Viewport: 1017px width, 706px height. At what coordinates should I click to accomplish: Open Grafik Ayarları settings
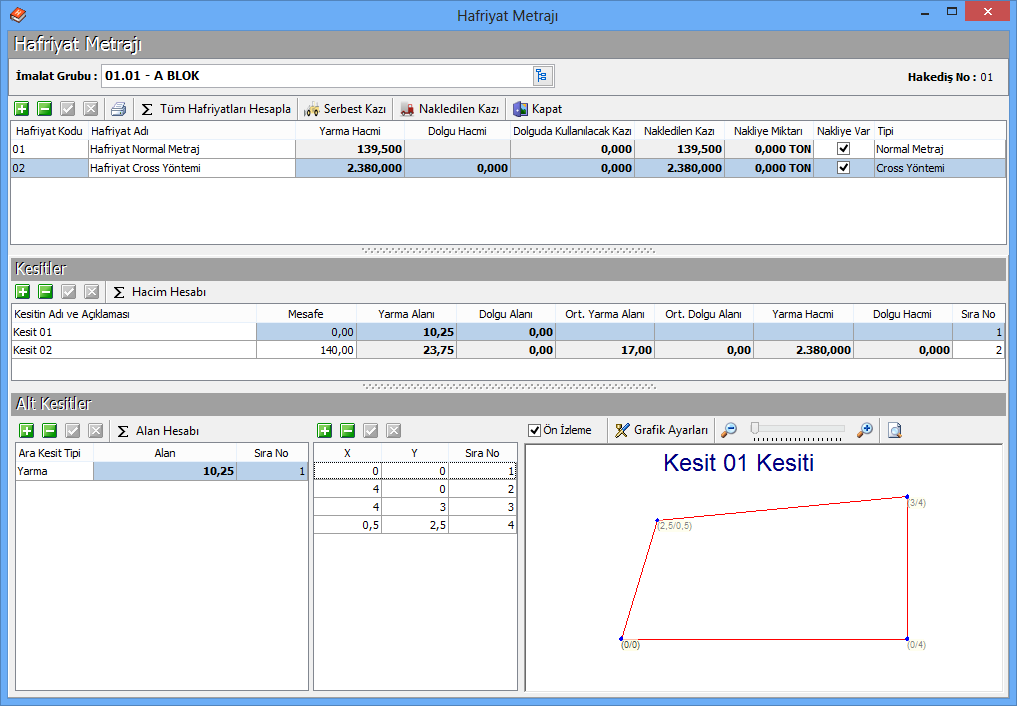coord(661,430)
